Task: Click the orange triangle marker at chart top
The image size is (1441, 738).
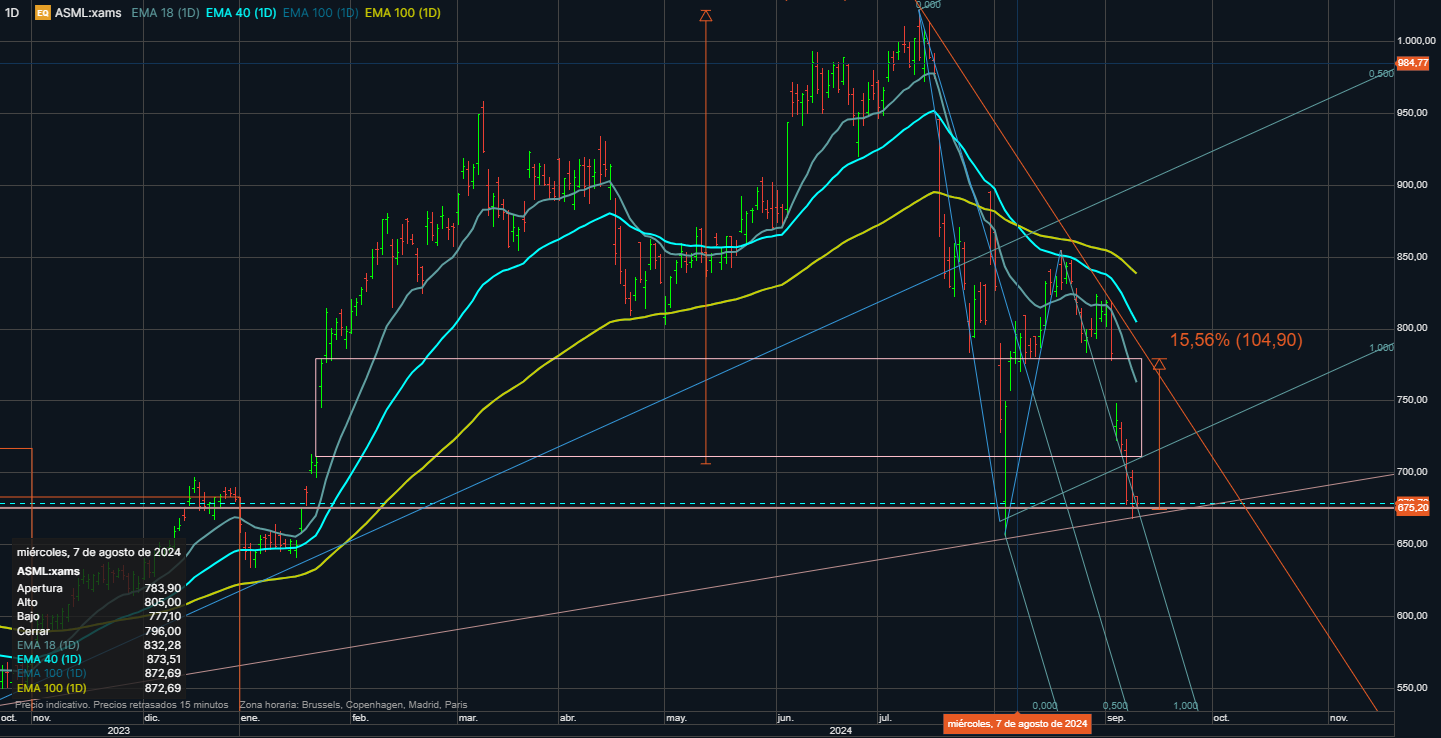Action: tap(707, 15)
